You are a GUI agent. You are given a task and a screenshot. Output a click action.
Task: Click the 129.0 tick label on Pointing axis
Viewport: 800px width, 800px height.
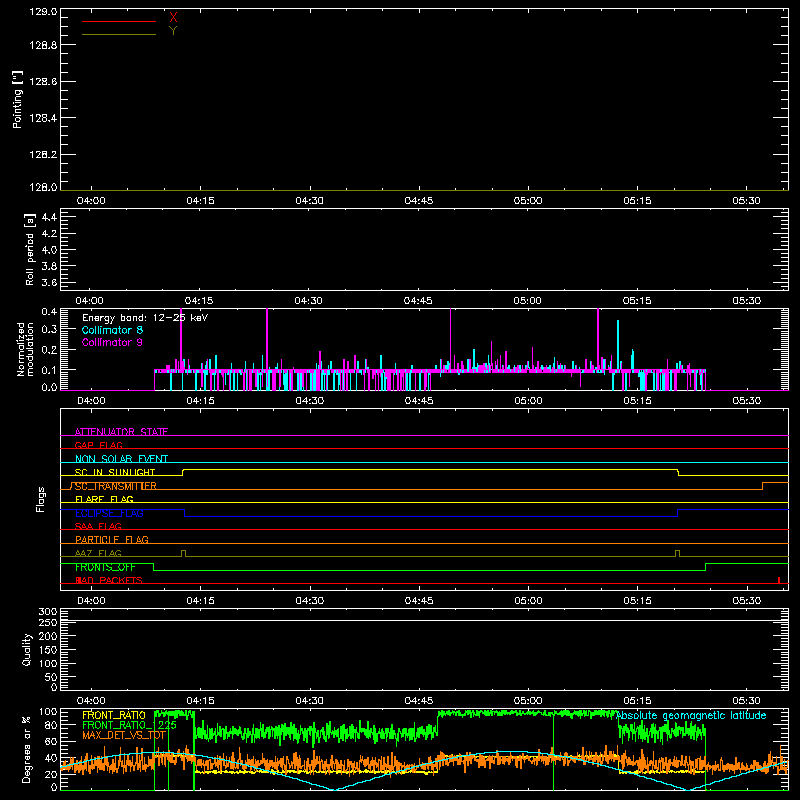pos(43,12)
